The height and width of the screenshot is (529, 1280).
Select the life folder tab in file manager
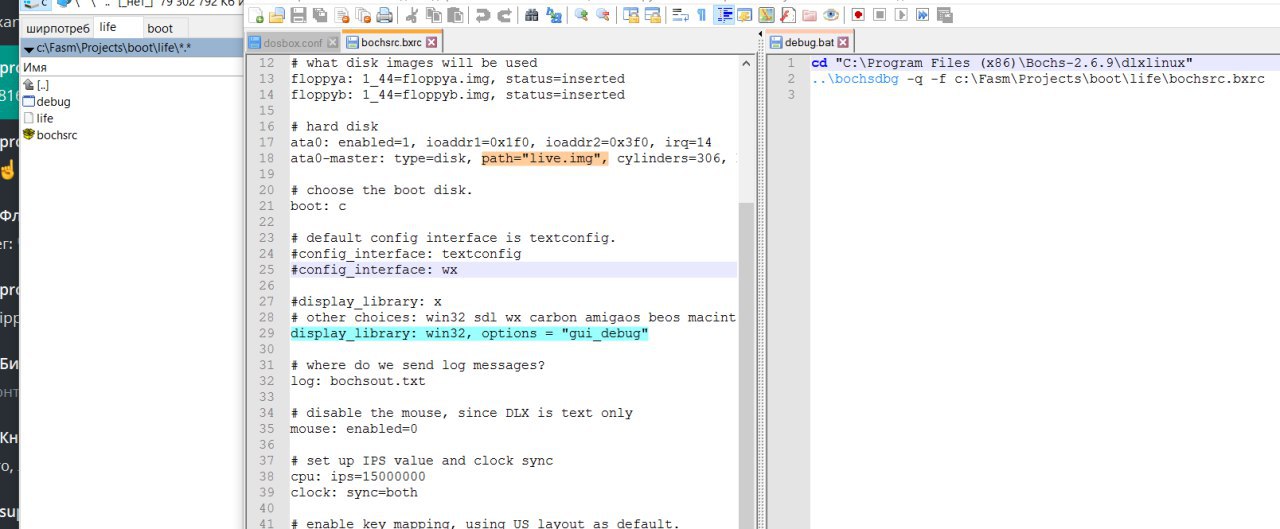pos(118,28)
